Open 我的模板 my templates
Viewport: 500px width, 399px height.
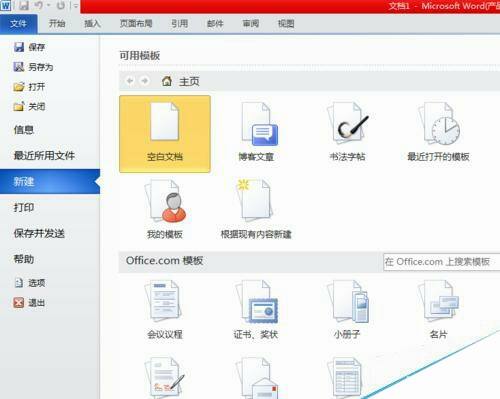tap(165, 209)
